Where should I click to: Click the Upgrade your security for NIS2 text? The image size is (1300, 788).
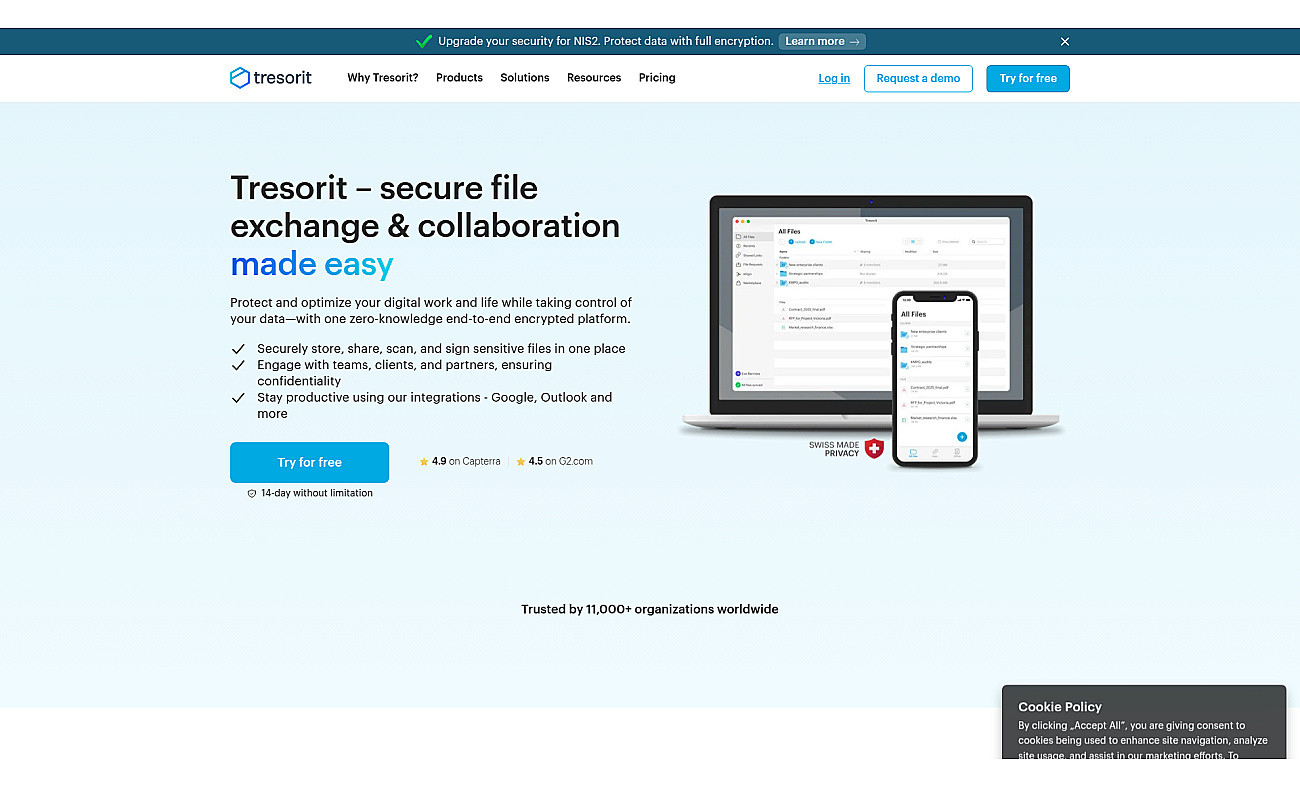point(606,42)
